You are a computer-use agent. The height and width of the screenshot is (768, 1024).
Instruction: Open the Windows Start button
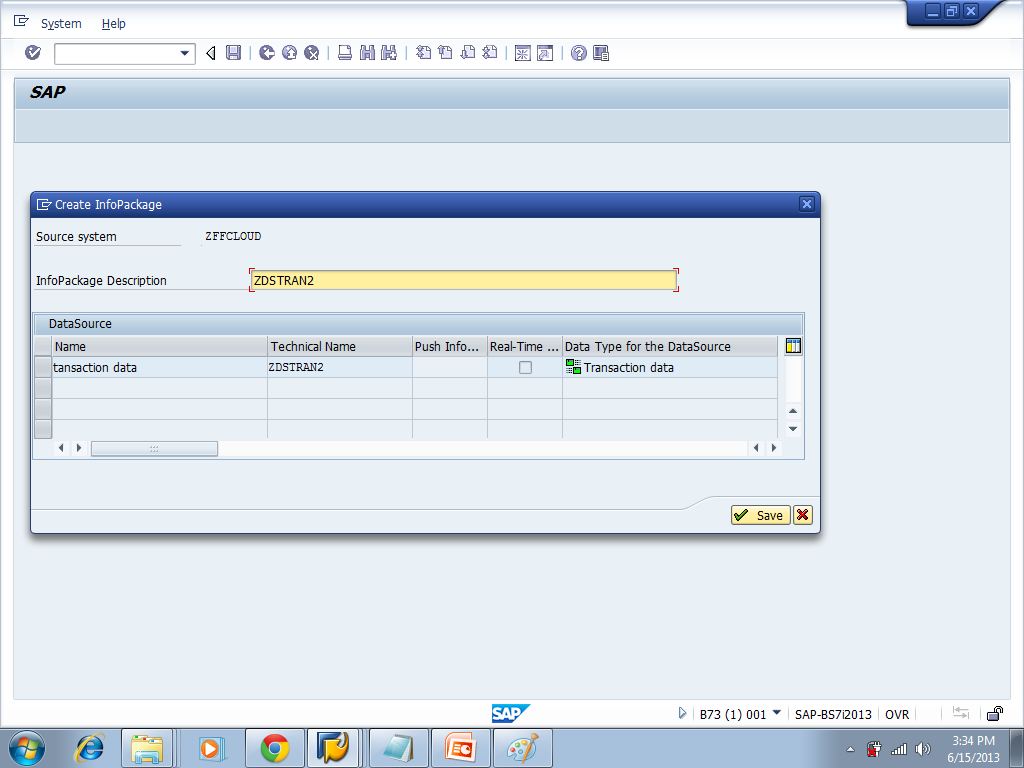pos(27,748)
